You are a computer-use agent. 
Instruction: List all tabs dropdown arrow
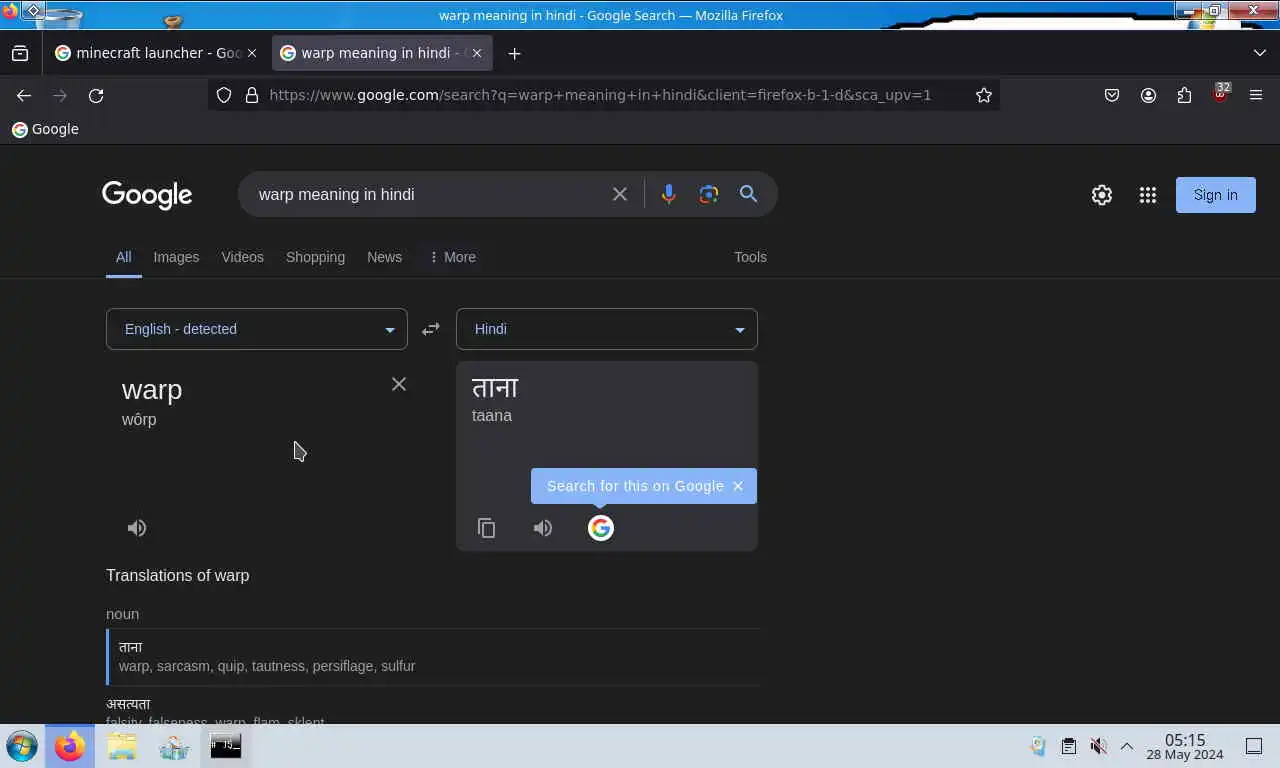tap(1259, 53)
